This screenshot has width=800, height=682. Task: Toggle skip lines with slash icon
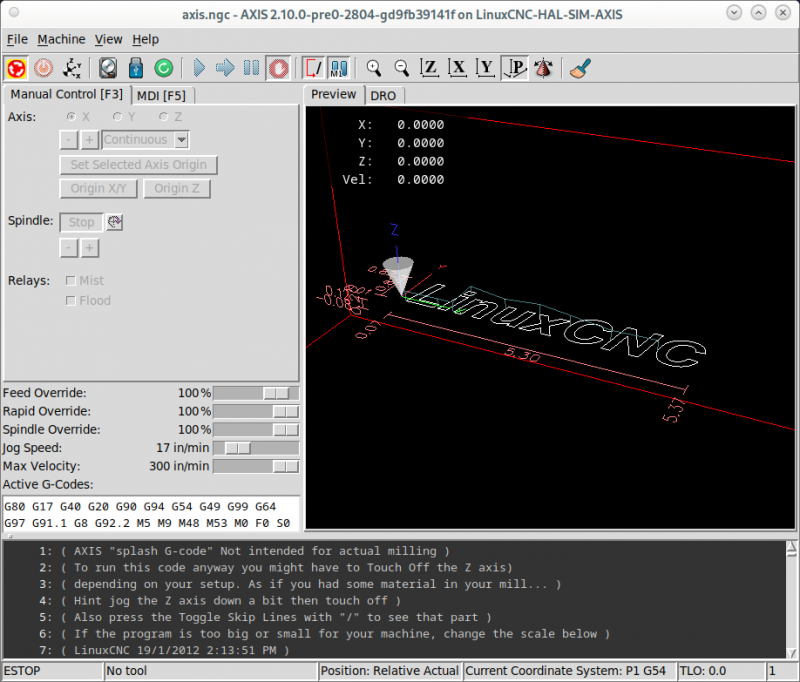click(313, 68)
